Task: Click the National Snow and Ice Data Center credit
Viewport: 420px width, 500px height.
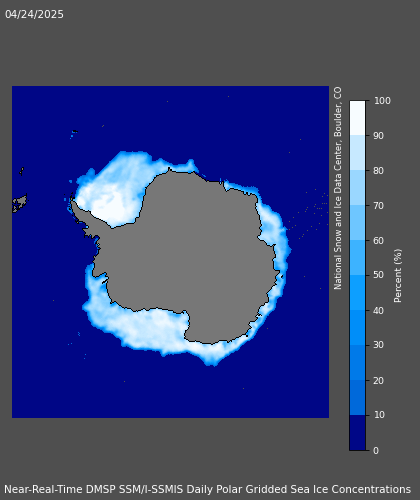Action: click(x=338, y=188)
